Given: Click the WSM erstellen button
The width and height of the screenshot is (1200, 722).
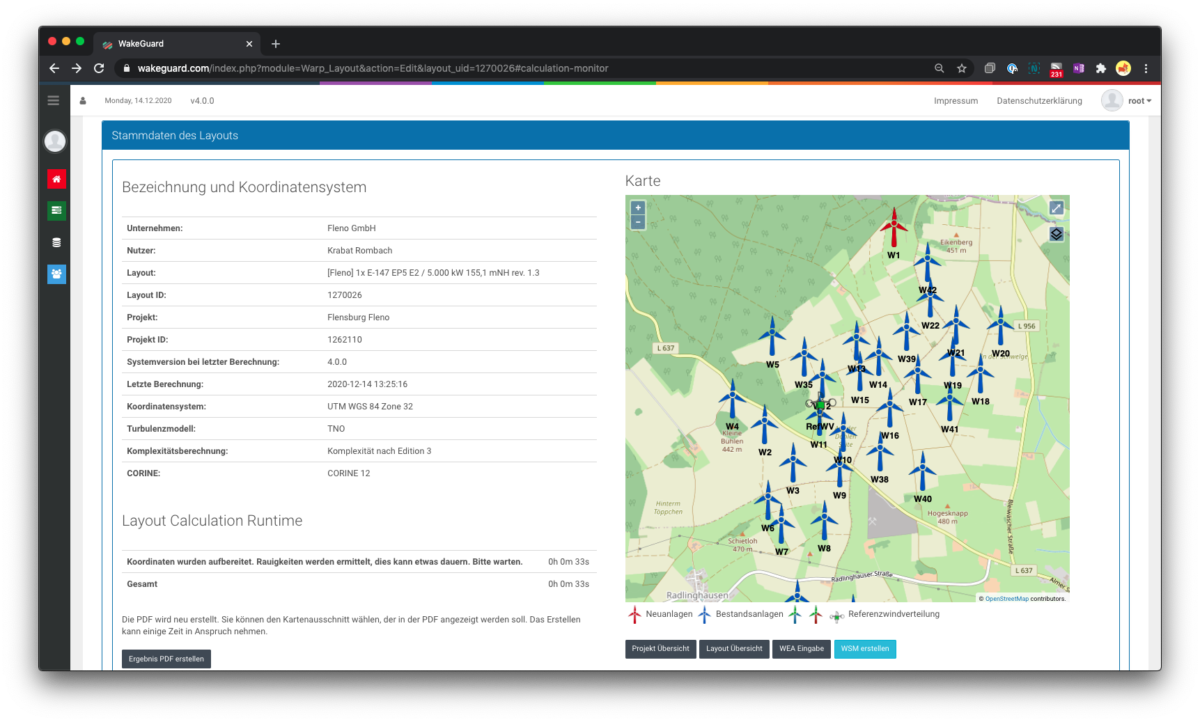Looking at the screenshot, I should (865, 649).
